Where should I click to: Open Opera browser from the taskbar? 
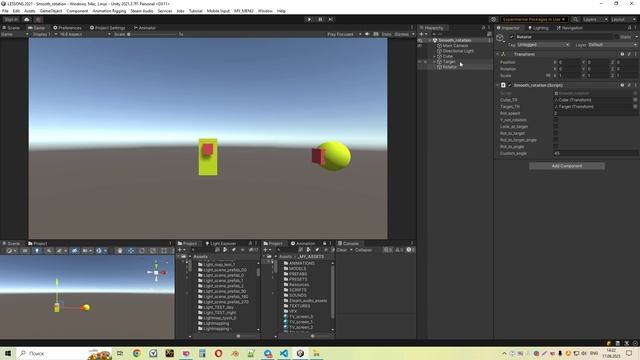tap(218, 353)
